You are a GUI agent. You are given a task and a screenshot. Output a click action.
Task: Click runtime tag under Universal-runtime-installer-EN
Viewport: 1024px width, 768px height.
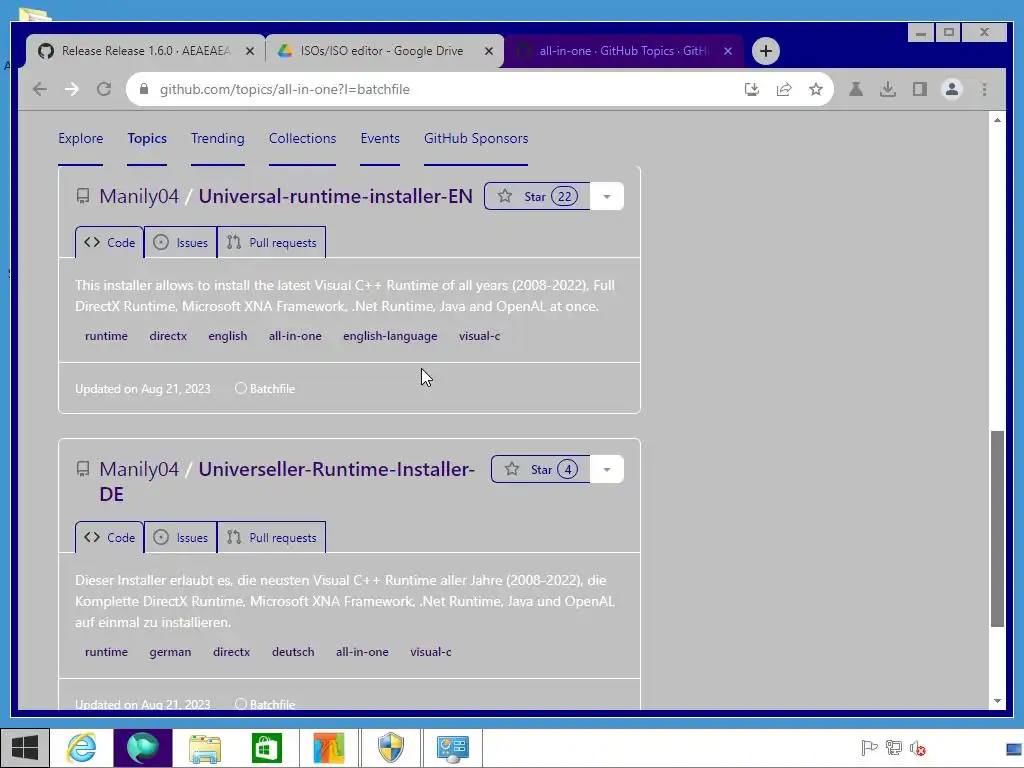point(106,336)
